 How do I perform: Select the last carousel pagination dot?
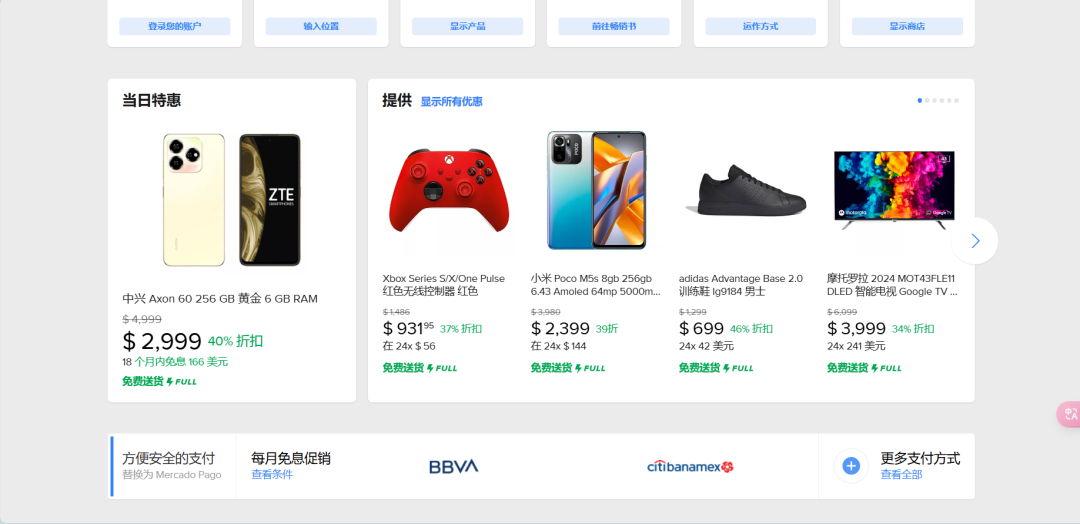click(x=957, y=101)
